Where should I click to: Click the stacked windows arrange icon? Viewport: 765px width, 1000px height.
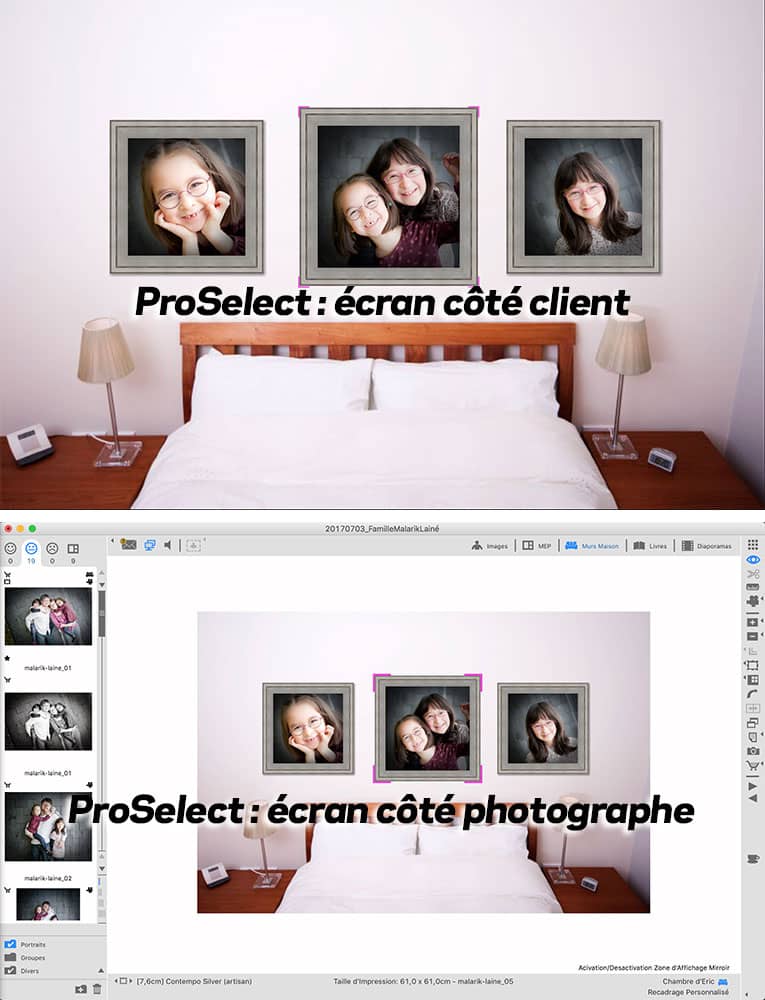pyautogui.click(x=753, y=723)
